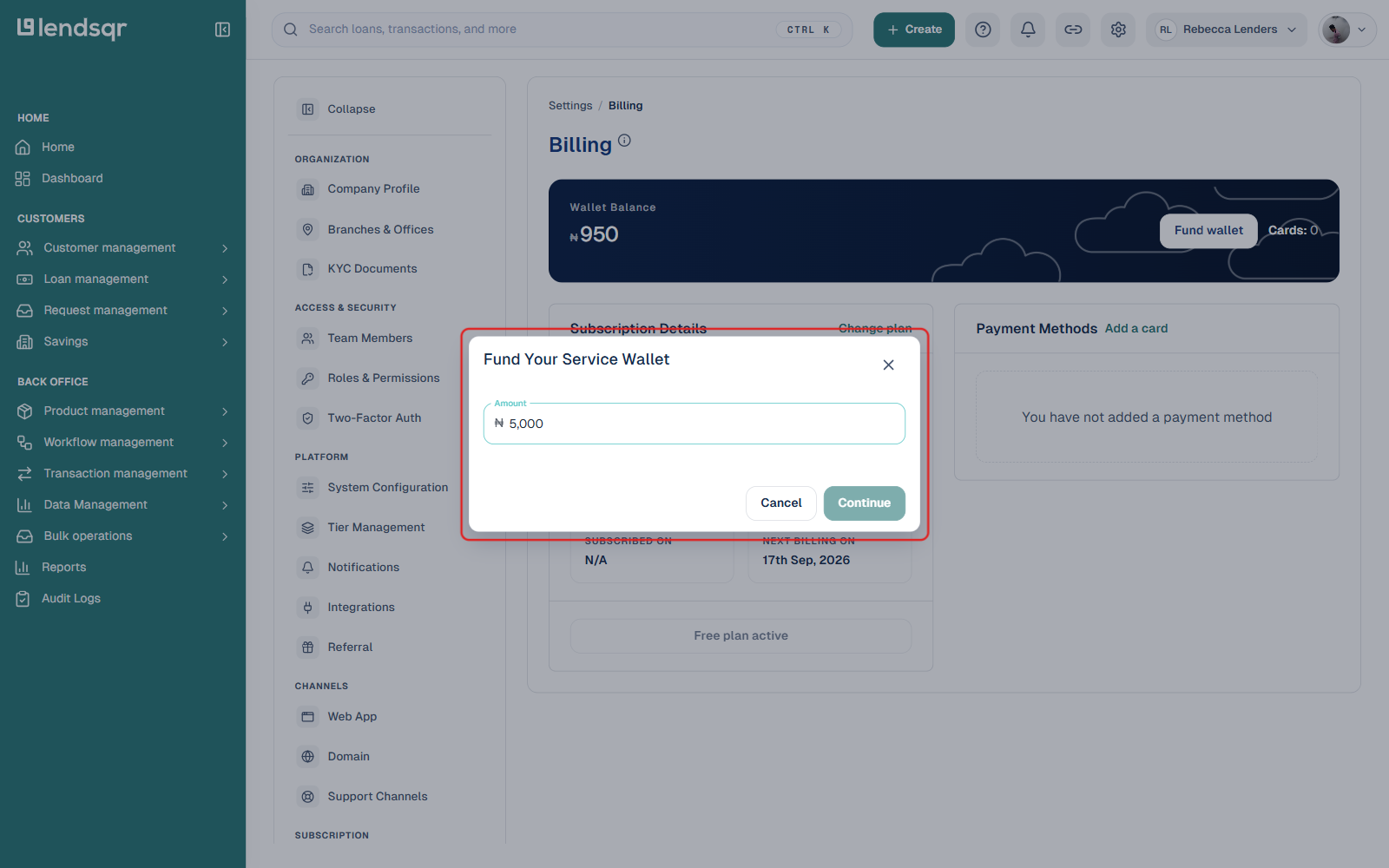Open the Rebecca Lenders organization dropdown
The height and width of the screenshot is (868, 1389).
click(x=1226, y=30)
